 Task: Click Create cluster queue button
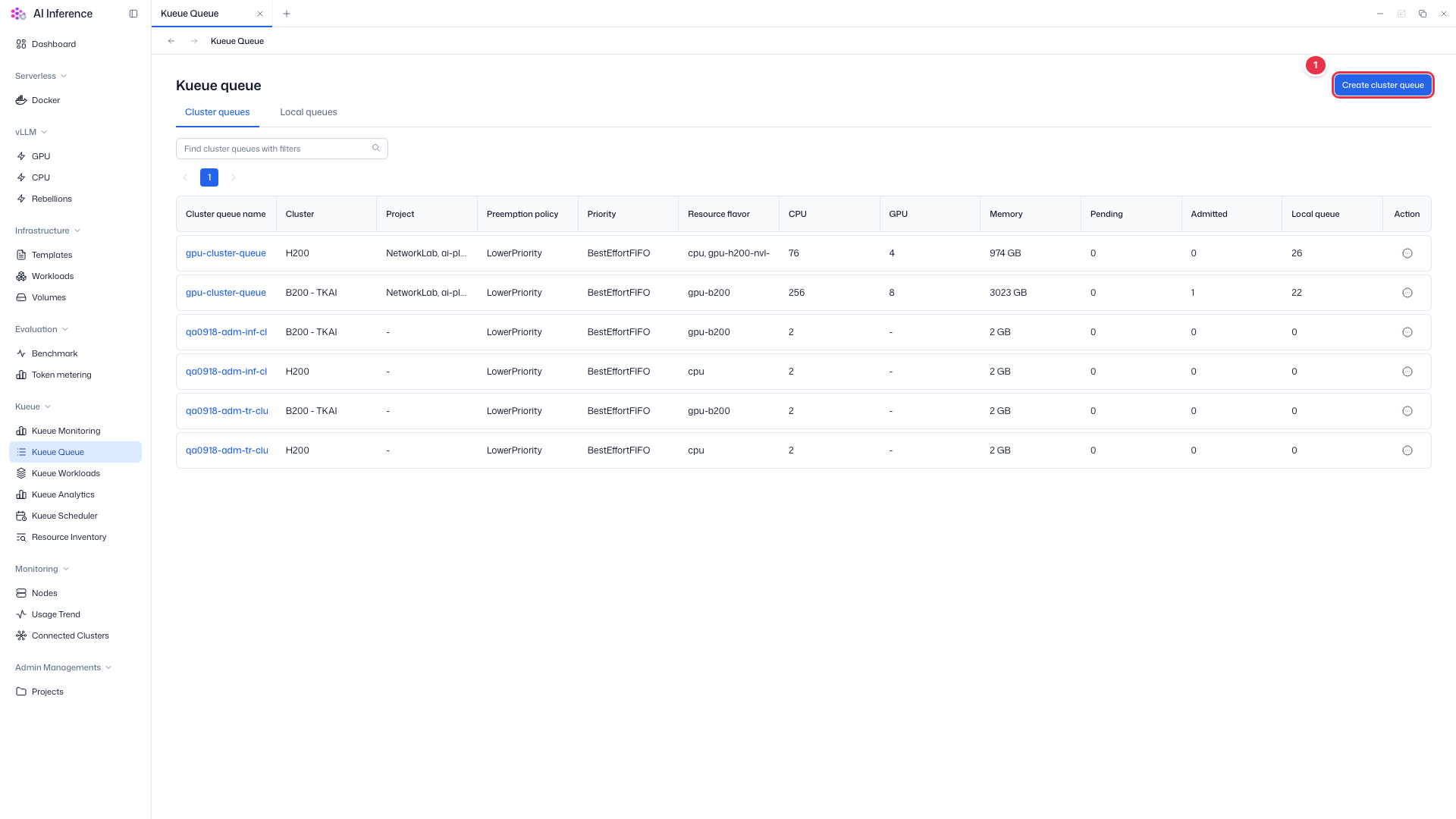pyautogui.click(x=1383, y=85)
